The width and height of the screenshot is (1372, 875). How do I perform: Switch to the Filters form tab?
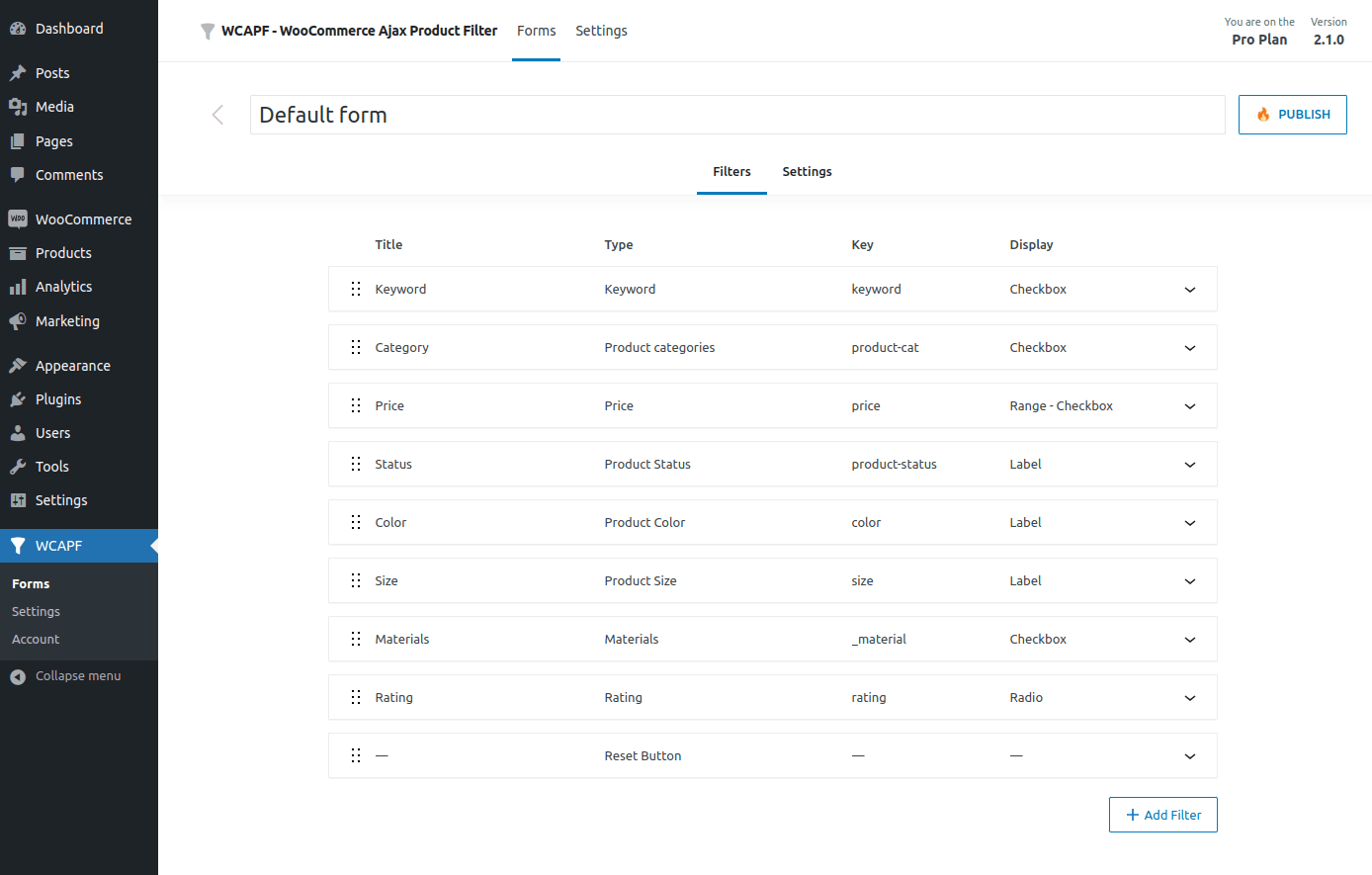(731, 172)
